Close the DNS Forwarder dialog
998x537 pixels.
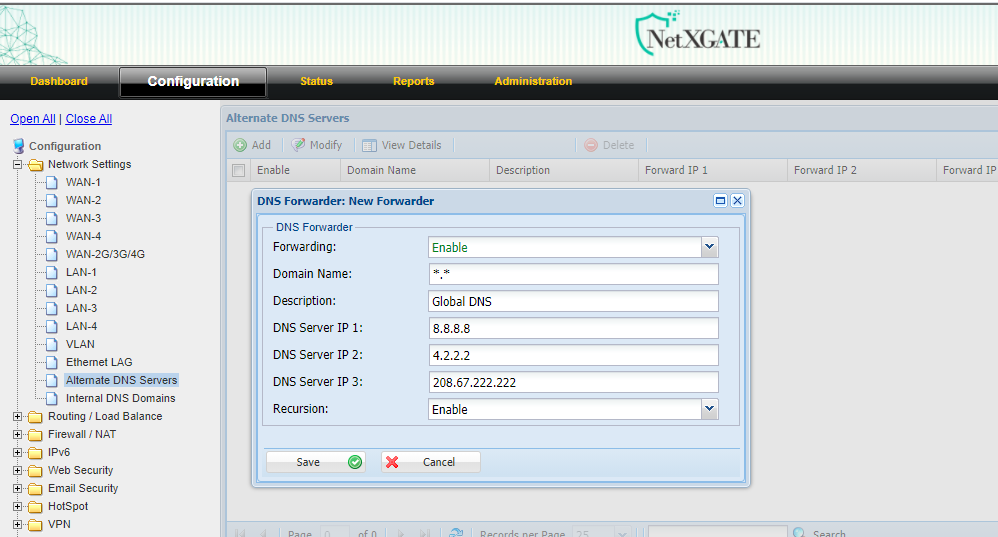[737, 201]
